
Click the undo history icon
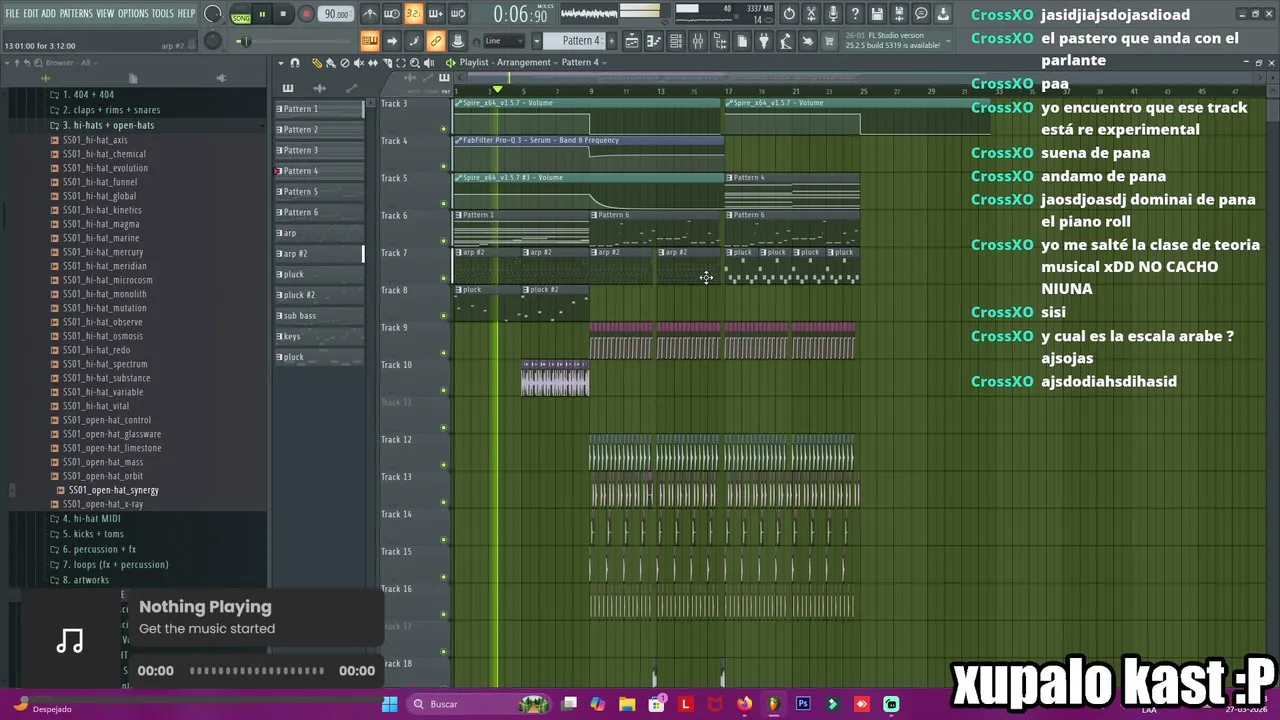click(x=789, y=14)
